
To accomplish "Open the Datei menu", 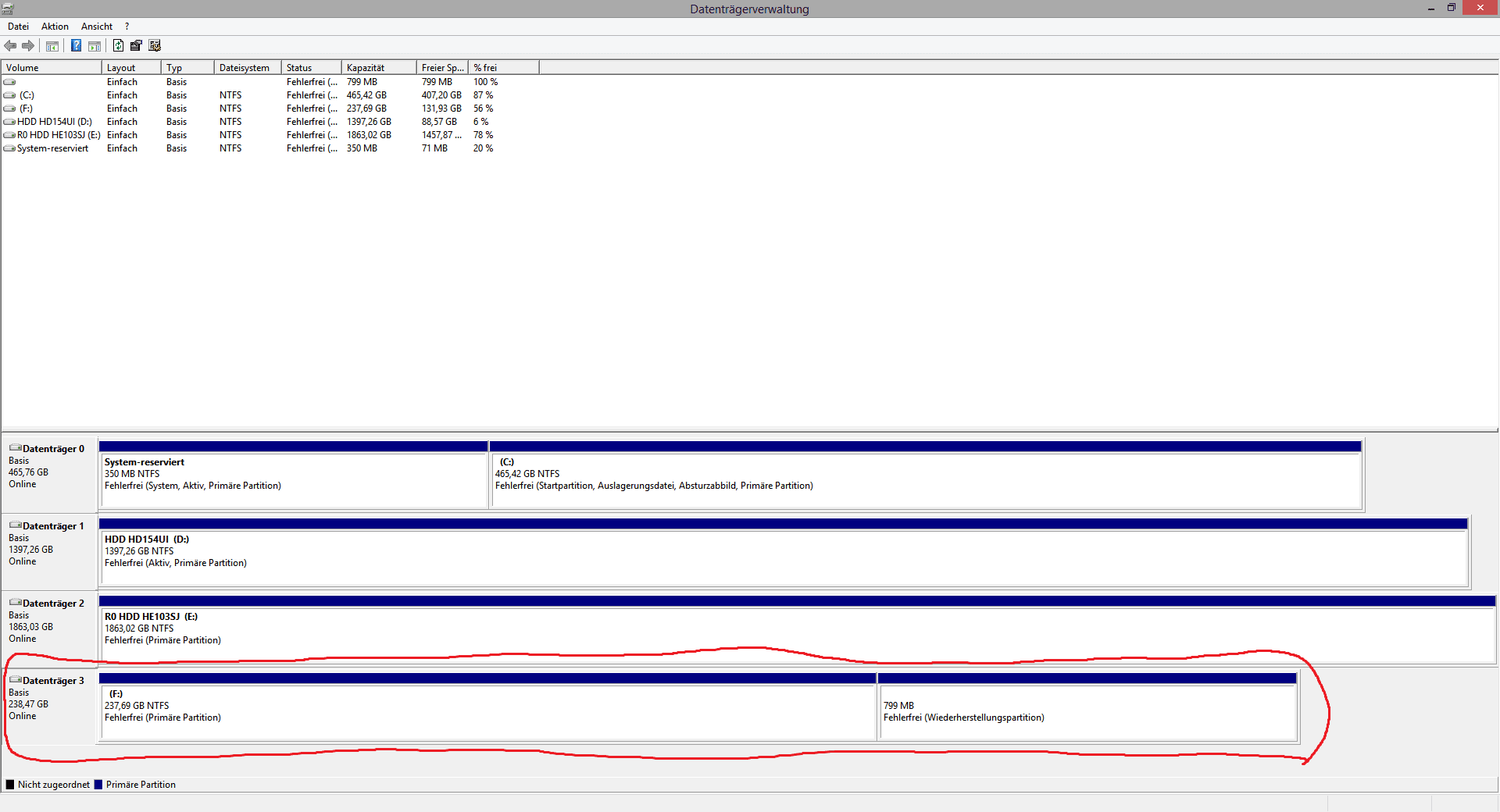I will tap(18, 27).
